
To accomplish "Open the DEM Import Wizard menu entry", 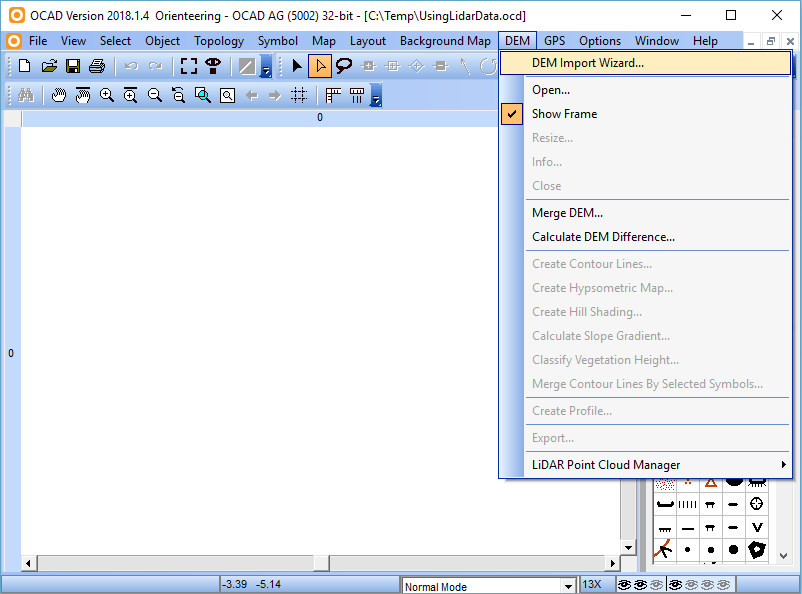I will pos(645,63).
